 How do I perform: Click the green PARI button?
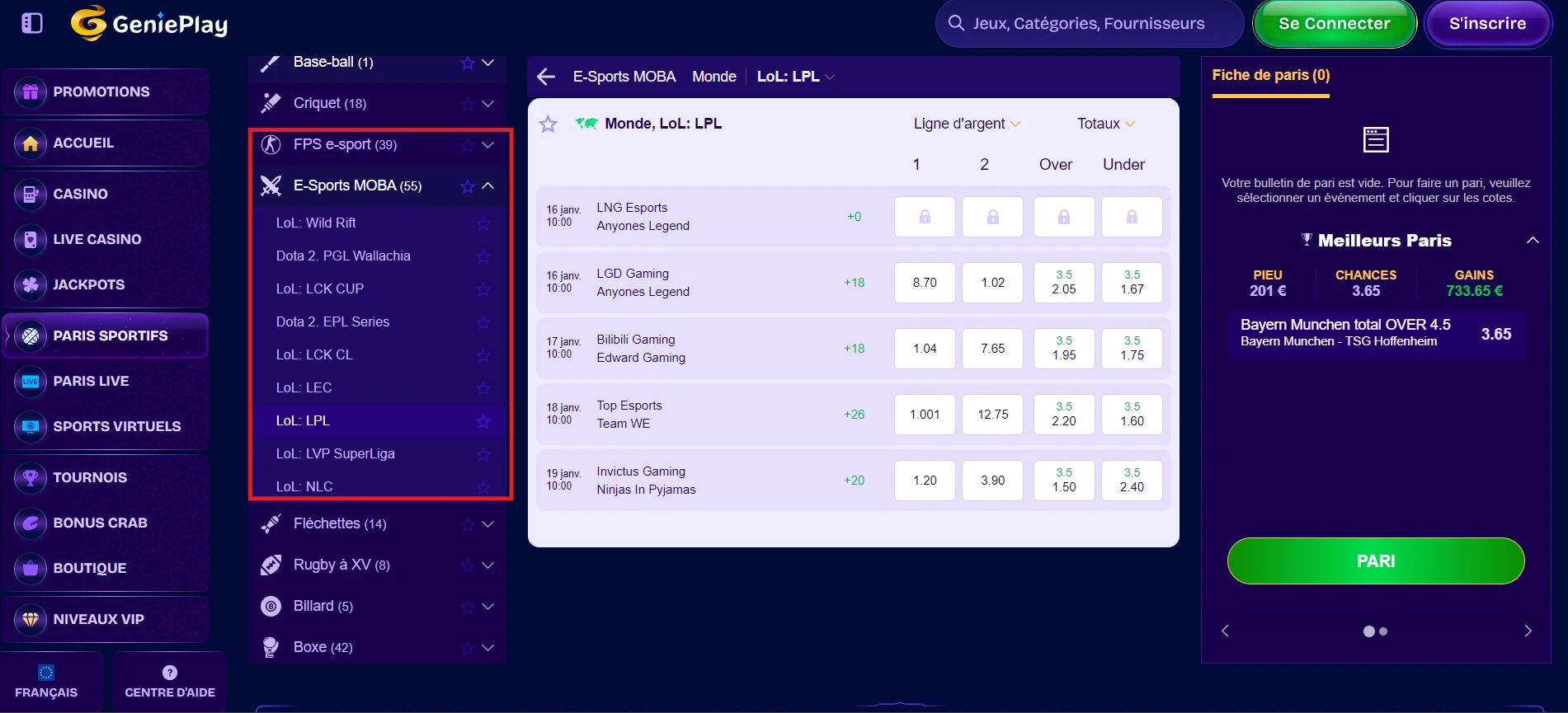1376,561
